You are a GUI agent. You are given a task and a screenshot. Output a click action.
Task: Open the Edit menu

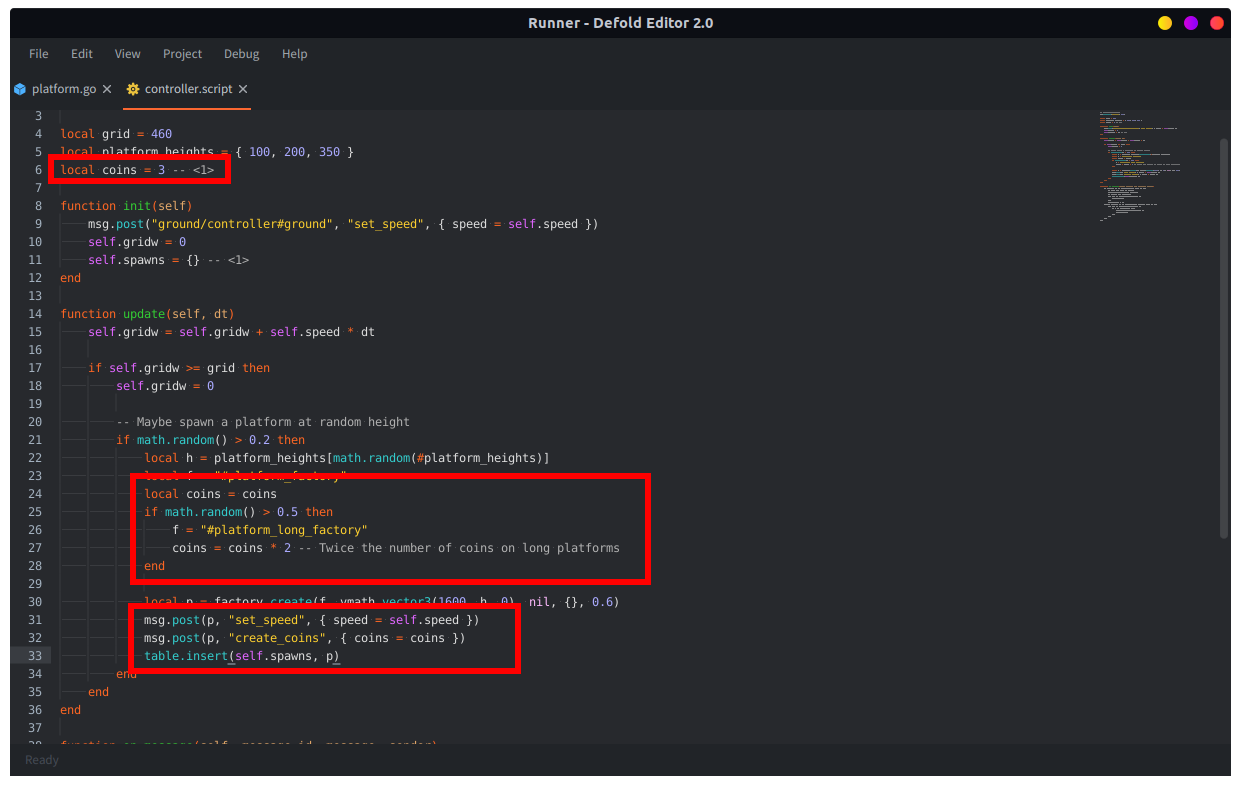point(82,54)
